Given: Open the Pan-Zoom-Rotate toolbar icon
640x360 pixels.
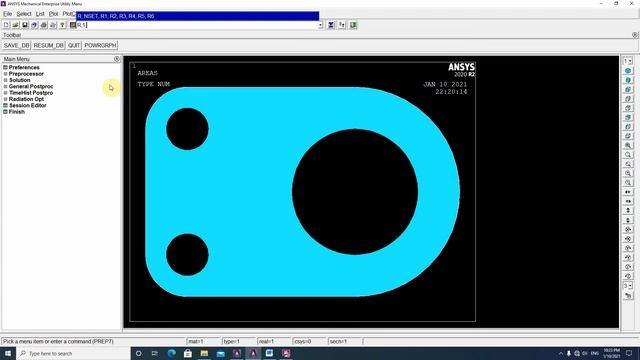Looking at the screenshot, I should click(x=34, y=25).
